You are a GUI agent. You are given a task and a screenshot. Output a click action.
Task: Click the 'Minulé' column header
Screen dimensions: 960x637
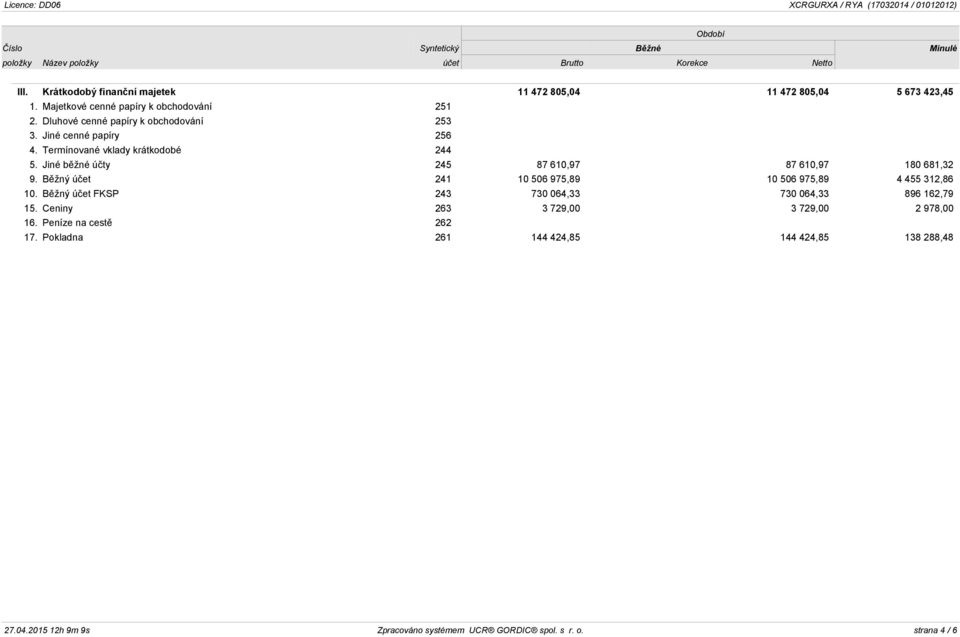pos(943,48)
